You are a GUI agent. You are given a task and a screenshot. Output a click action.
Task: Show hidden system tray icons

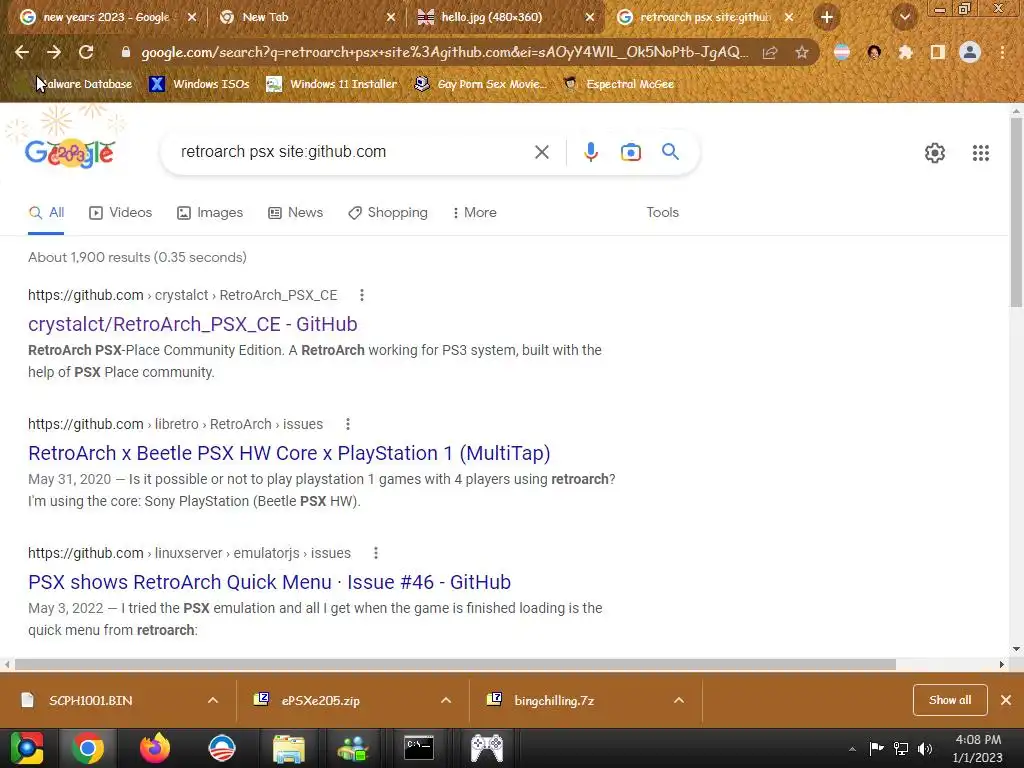click(x=852, y=749)
